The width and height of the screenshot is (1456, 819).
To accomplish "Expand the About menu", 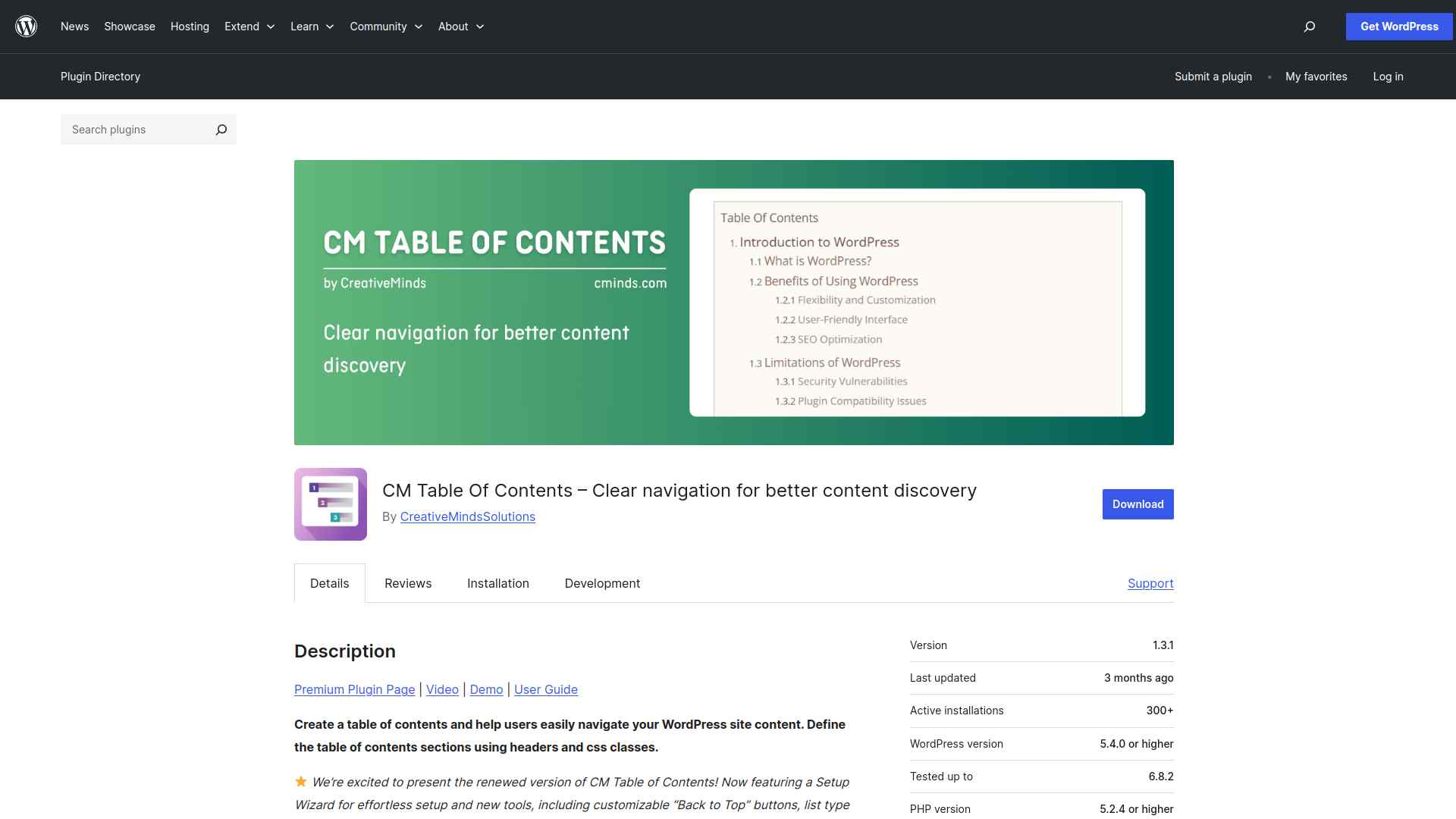I will (461, 27).
